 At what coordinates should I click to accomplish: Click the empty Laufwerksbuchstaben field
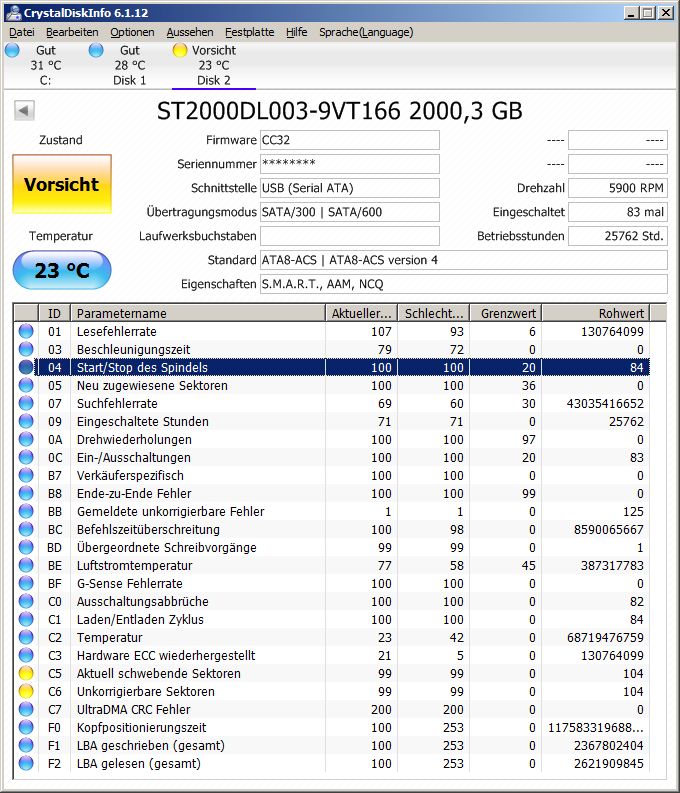350,236
